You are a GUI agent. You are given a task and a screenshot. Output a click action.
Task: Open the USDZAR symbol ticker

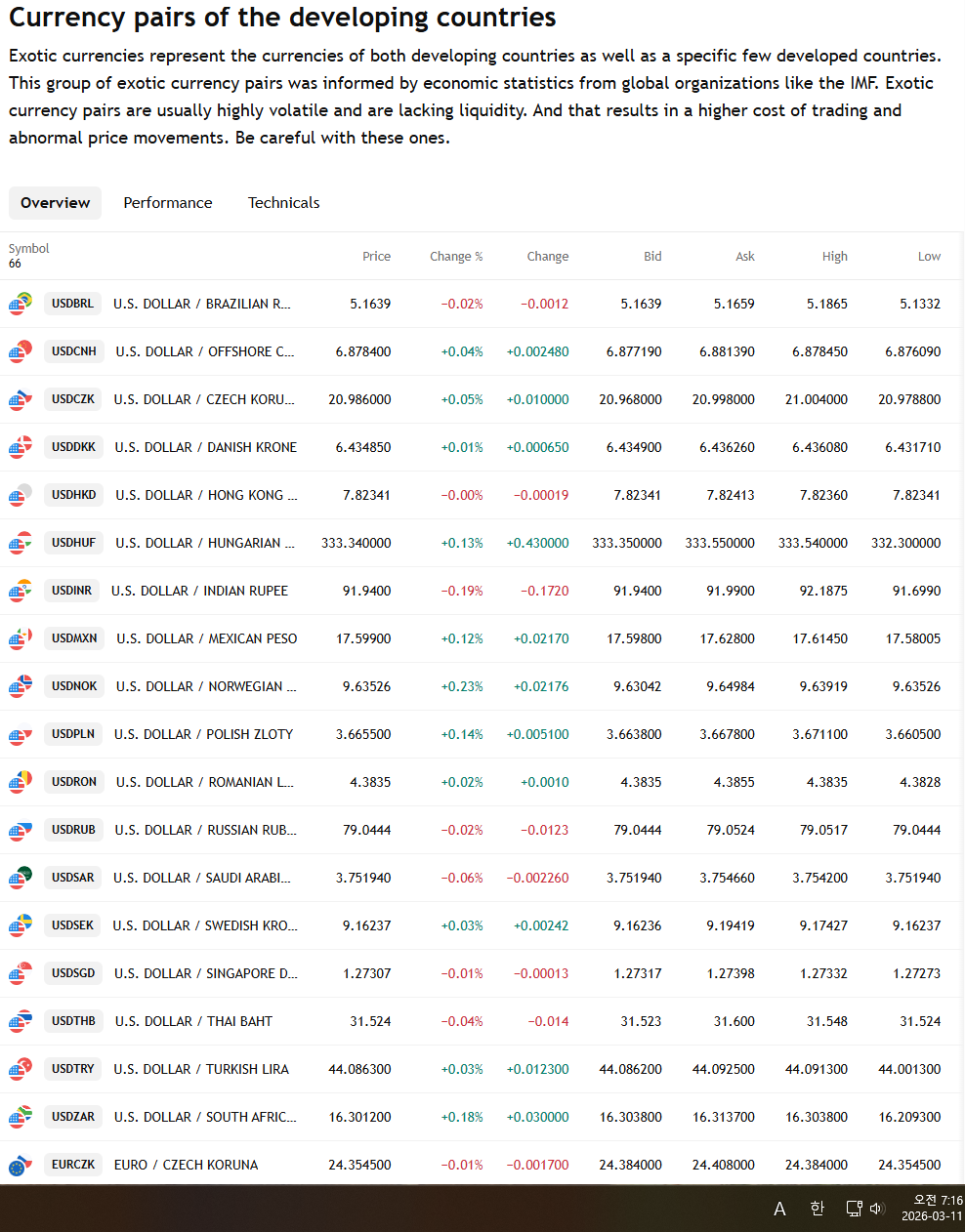73,1117
